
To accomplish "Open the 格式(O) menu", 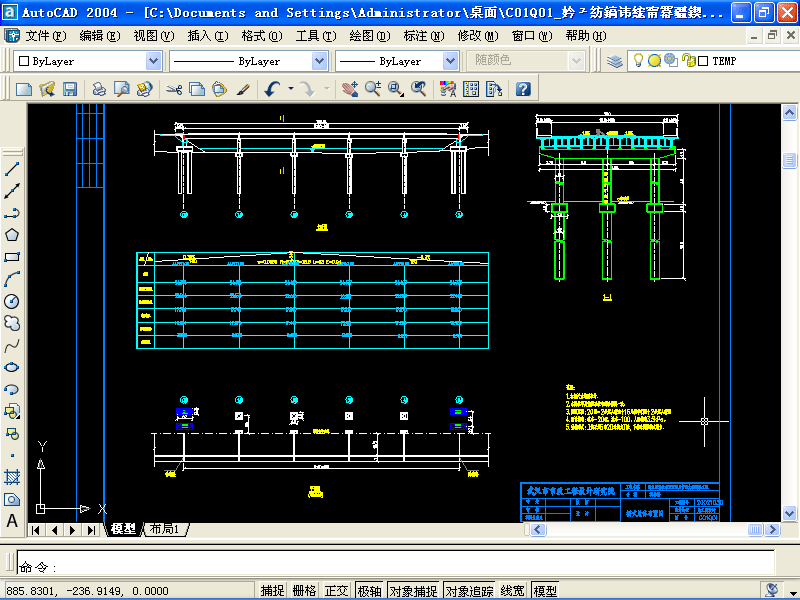I will click(x=262, y=36).
